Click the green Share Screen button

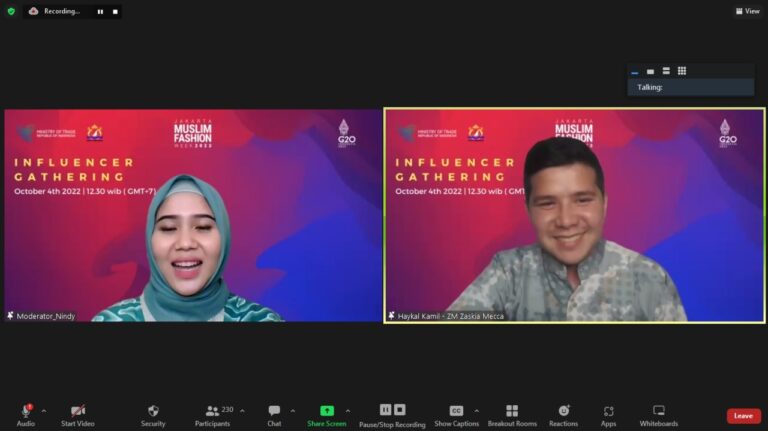coord(327,411)
